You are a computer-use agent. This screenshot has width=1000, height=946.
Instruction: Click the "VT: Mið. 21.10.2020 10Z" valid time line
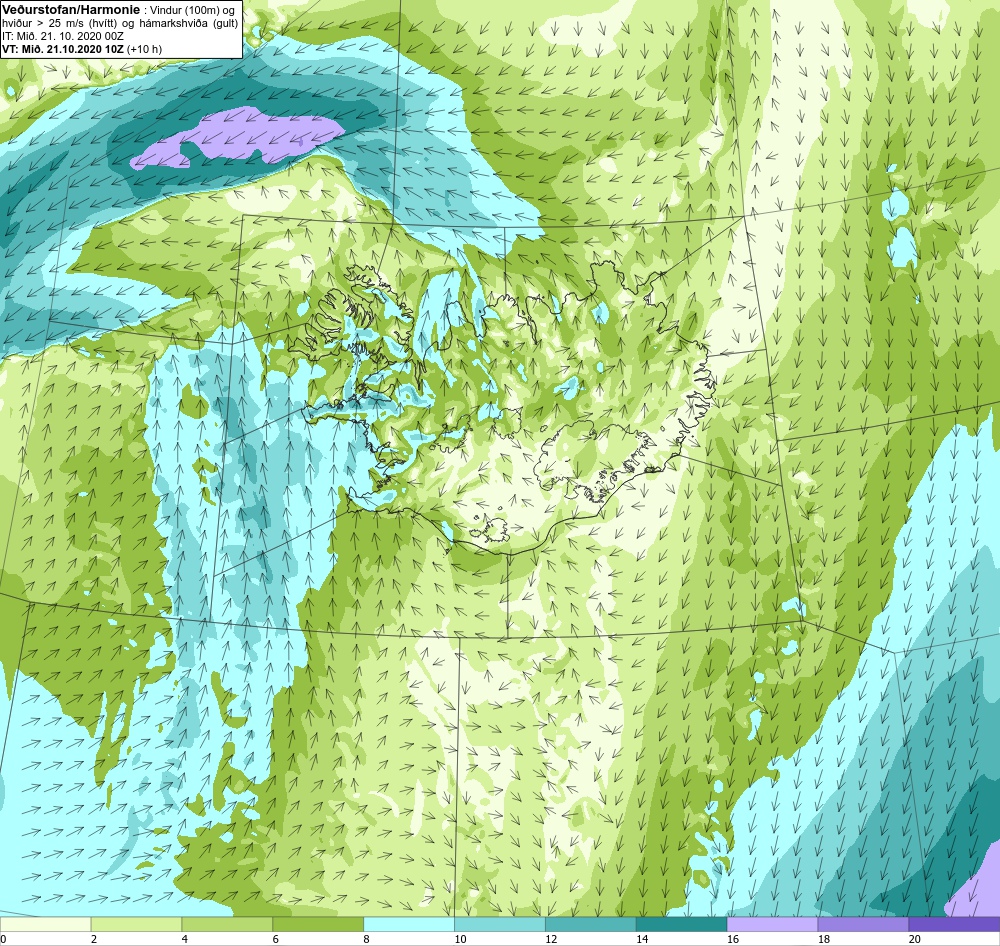(63, 48)
